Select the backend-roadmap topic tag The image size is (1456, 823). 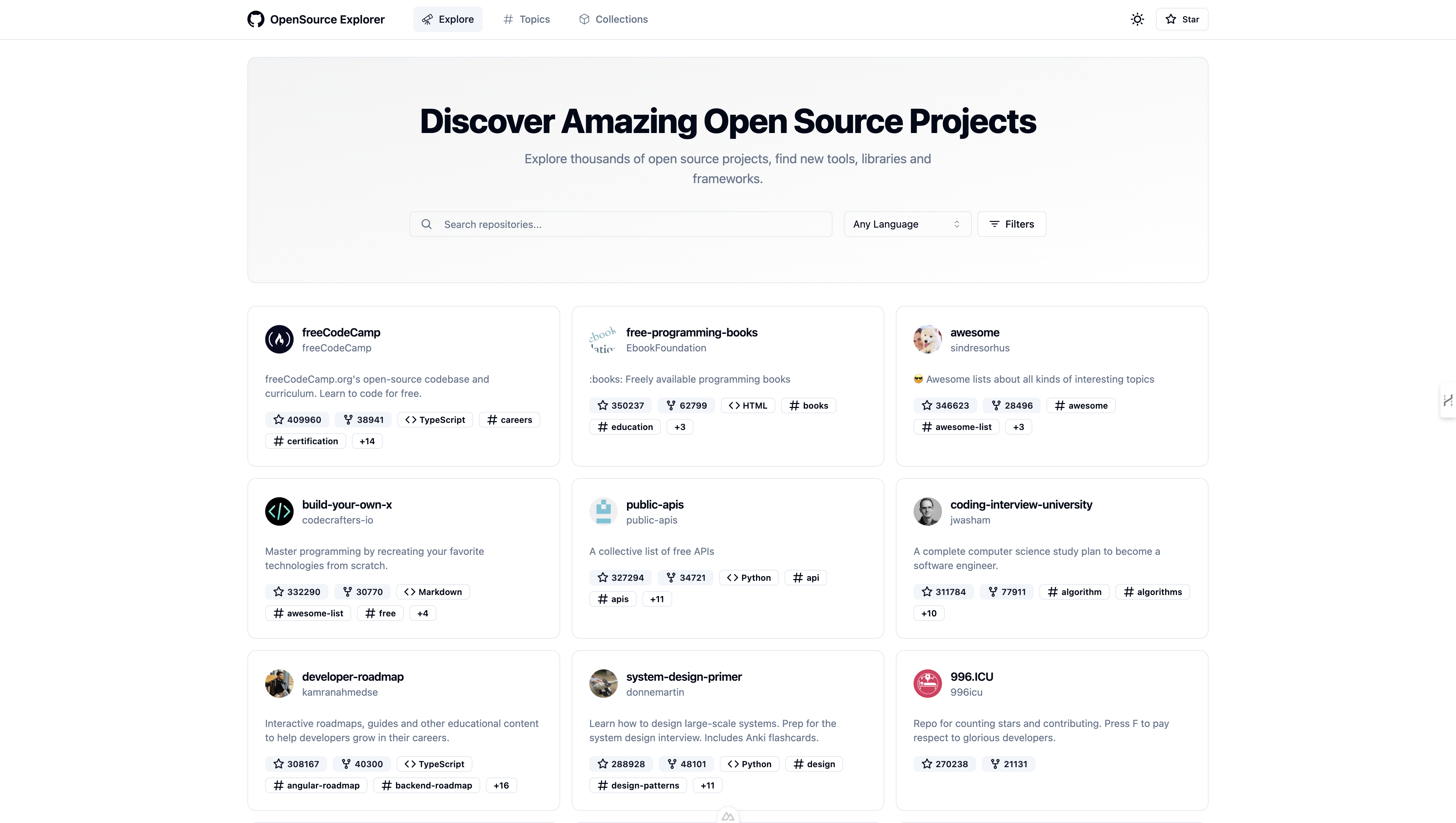(x=426, y=785)
